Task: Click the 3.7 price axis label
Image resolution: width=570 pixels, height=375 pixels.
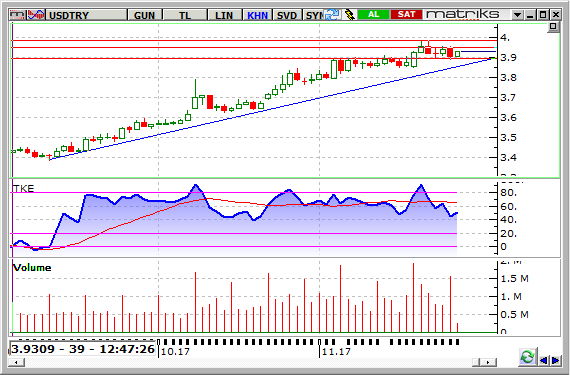Action: [508, 97]
